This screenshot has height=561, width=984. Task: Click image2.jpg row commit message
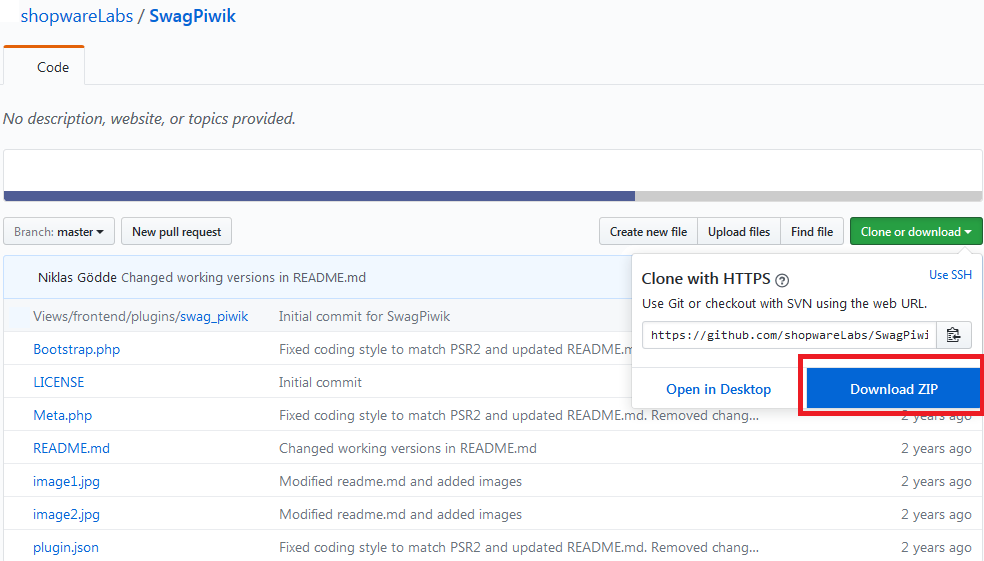pos(400,515)
